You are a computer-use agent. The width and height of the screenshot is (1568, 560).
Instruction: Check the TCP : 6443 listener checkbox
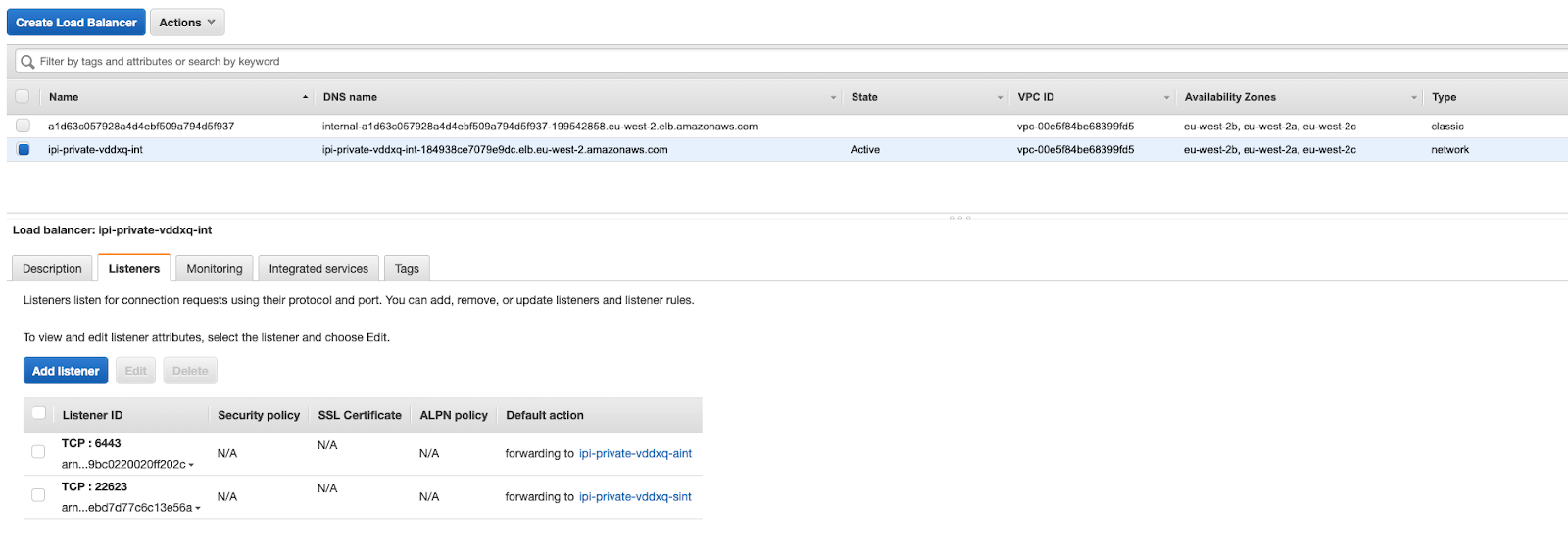[38, 452]
